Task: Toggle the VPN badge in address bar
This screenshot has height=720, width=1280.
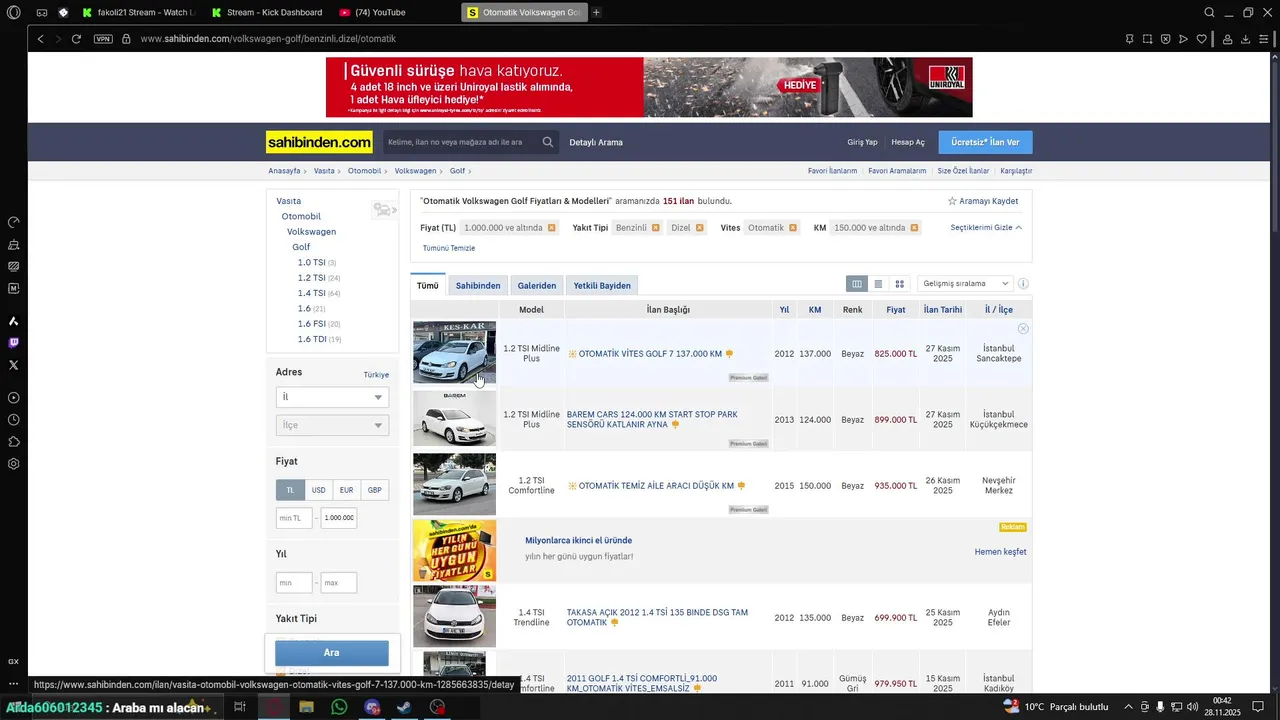Action: tap(103, 39)
